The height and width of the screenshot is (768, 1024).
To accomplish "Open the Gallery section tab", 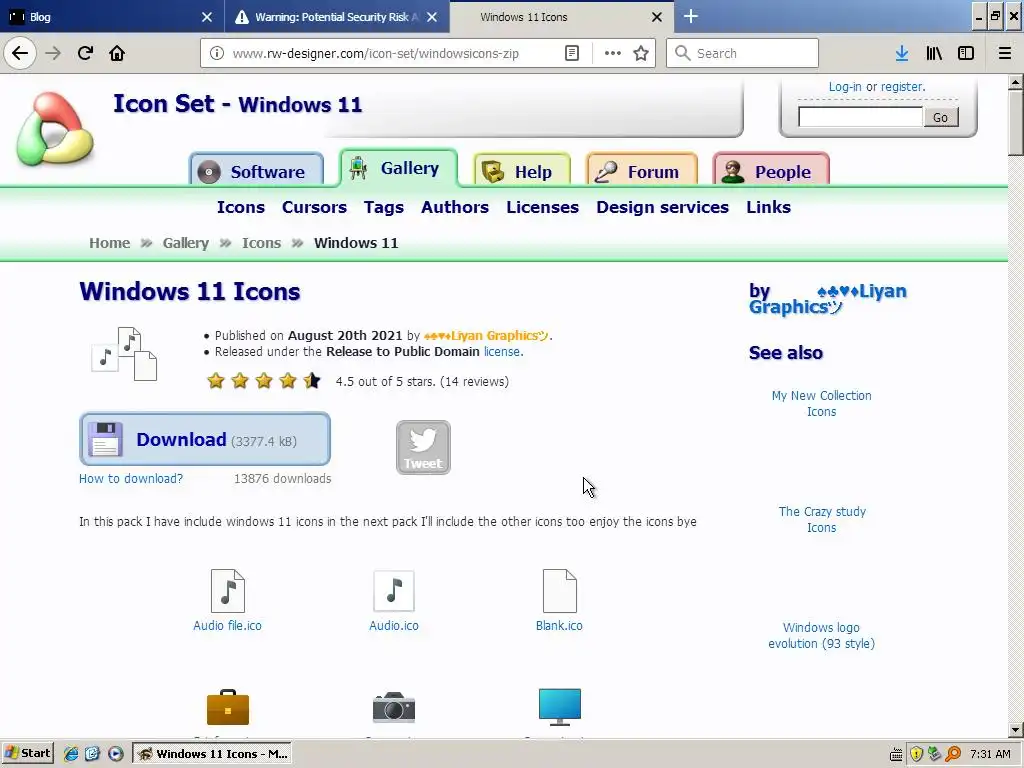I will (x=398, y=168).
